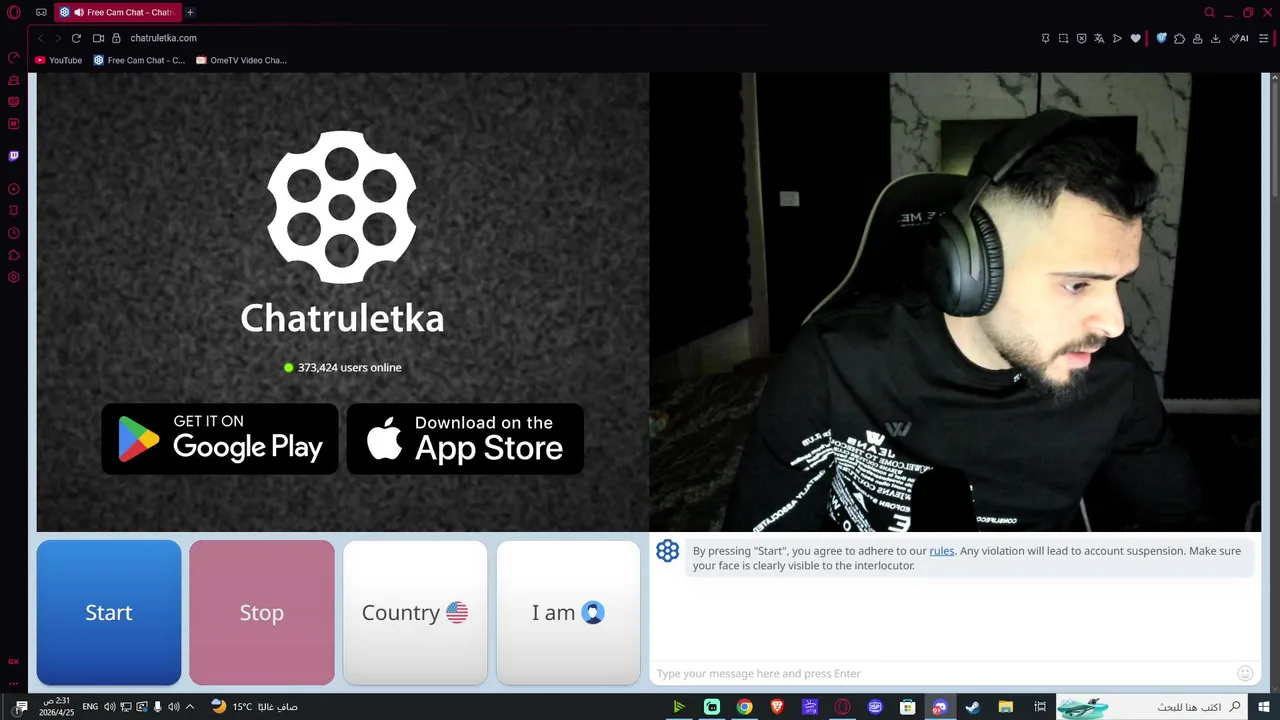The width and height of the screenshot is (1280, 720).
Task: Open the three-dots menu at the sidebar bottom
Action: tap(14, 683)
